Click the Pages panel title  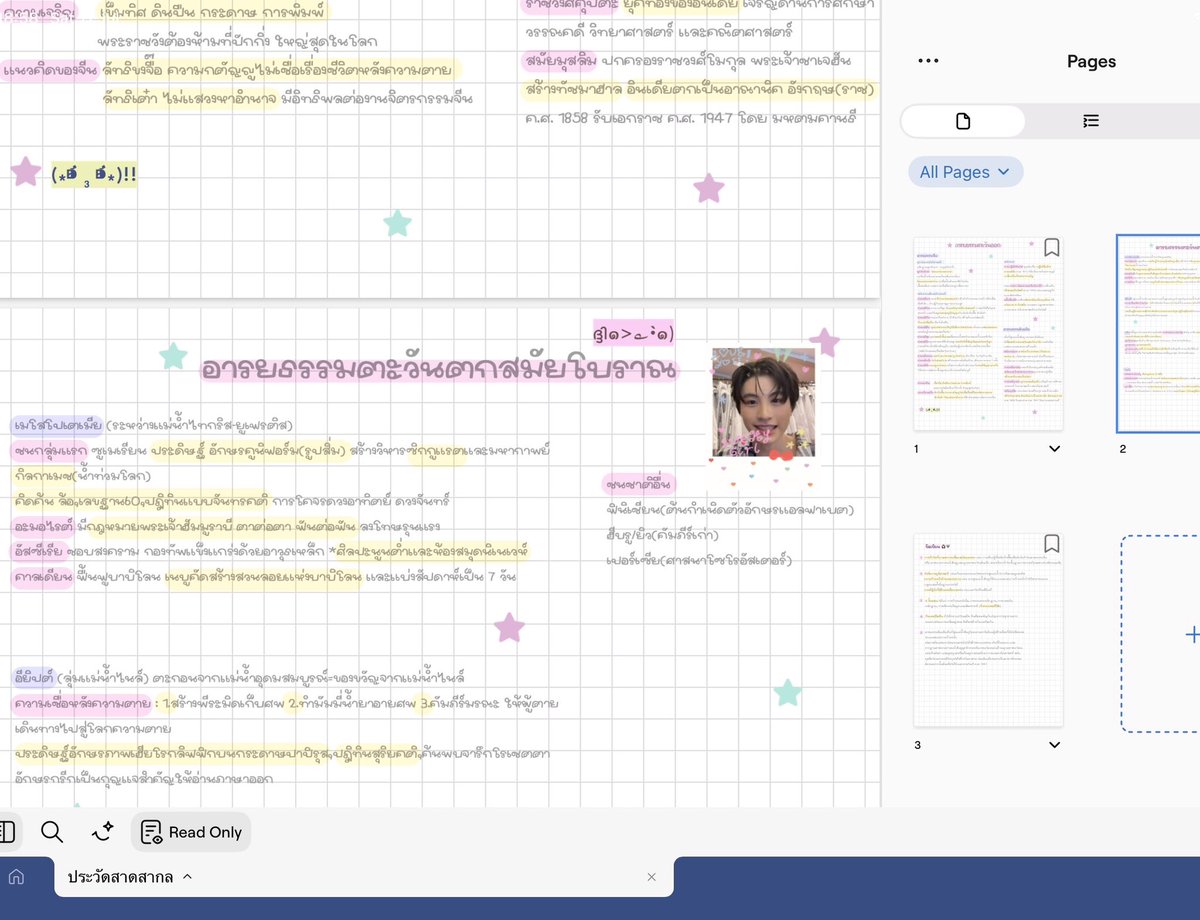[x=1091, y=61]
